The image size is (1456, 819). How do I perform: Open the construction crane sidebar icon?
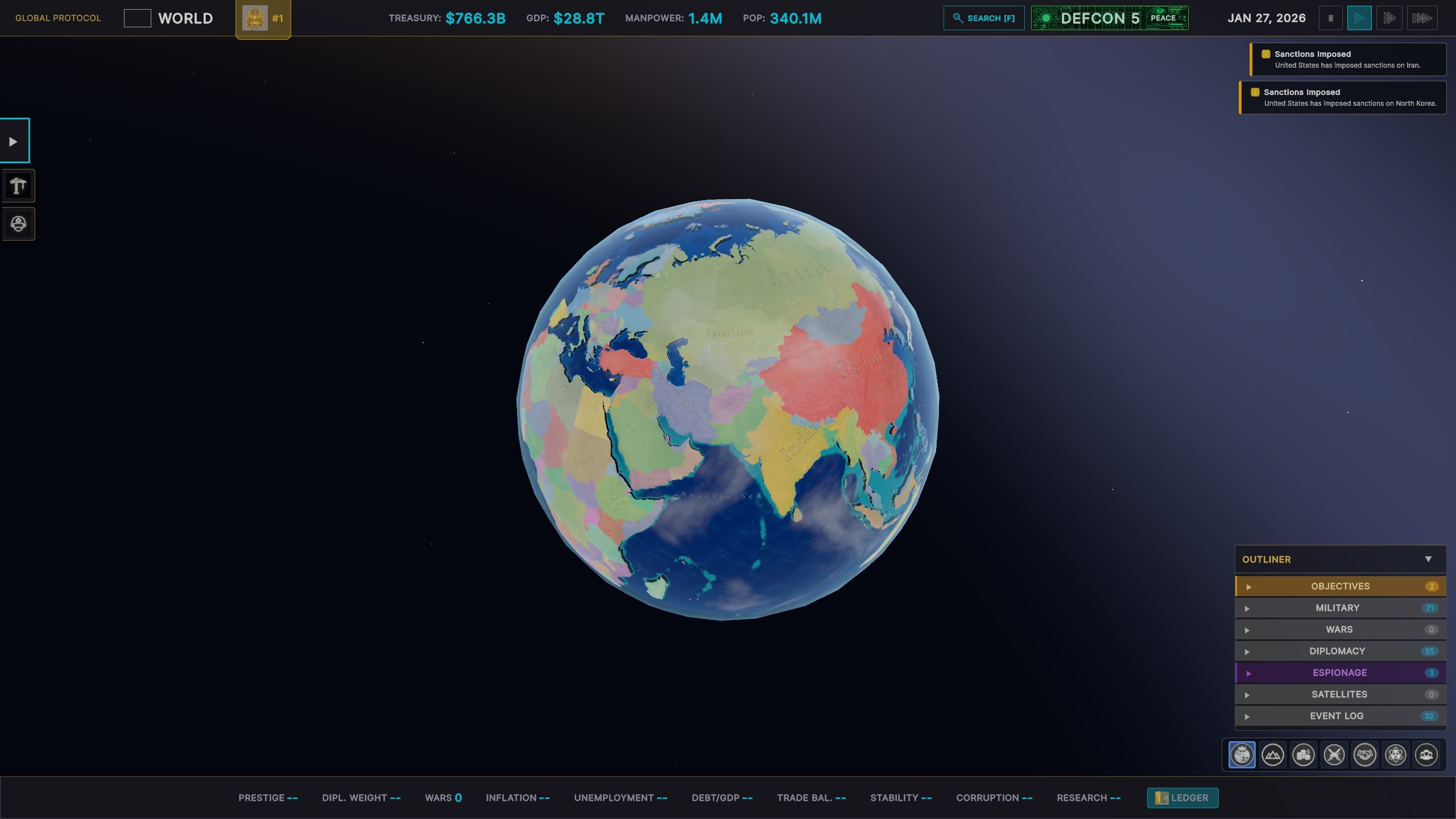18,185
